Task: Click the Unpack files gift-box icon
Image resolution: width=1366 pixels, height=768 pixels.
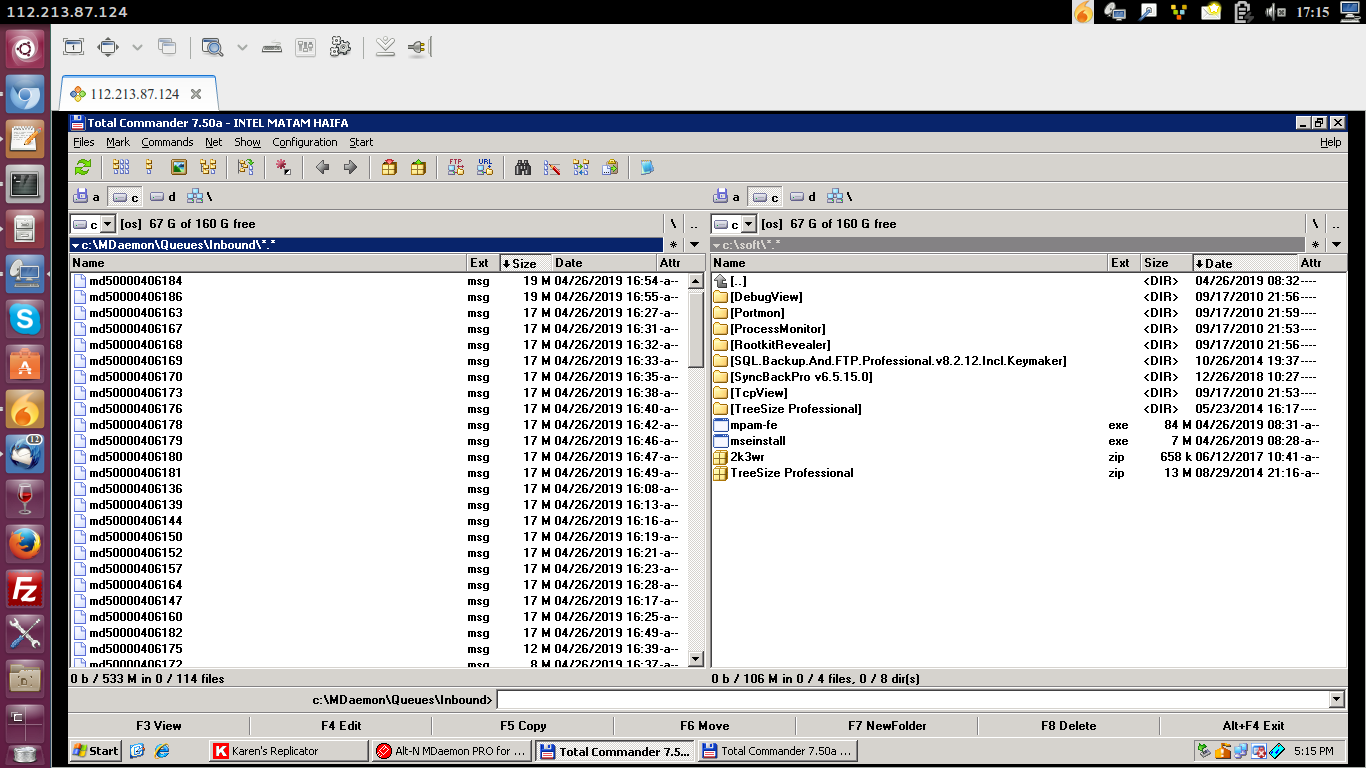Action: point(418,167)
